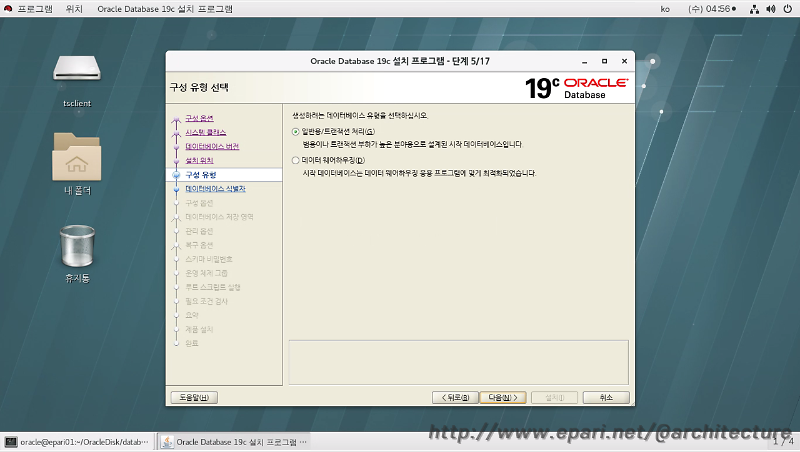Open the network status icon in top panel
This screenshot has width=800, height=452.
click(x=754, y=9)
